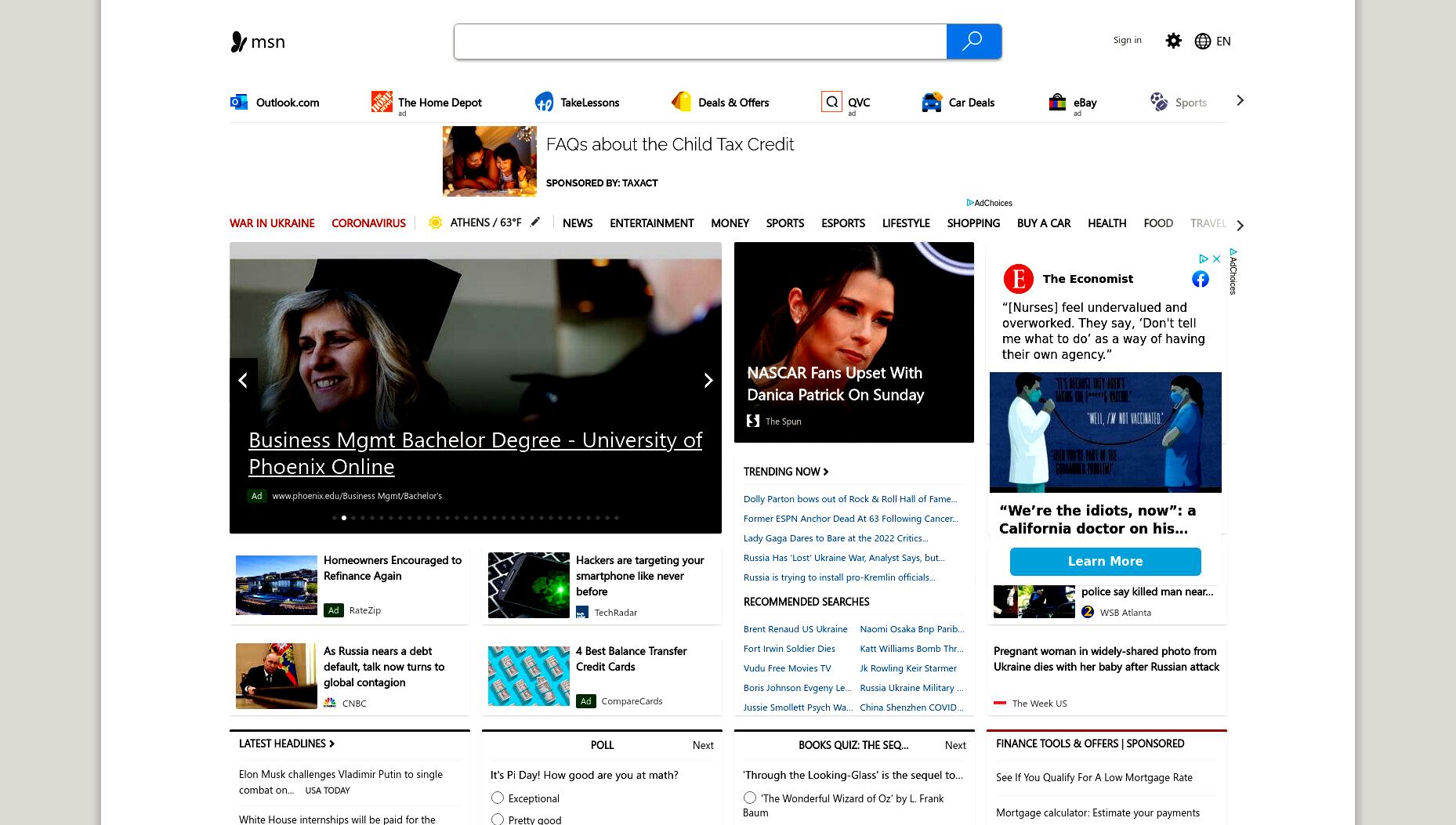Open the Child Tax Credit ad thumbnail

point(490,161)
